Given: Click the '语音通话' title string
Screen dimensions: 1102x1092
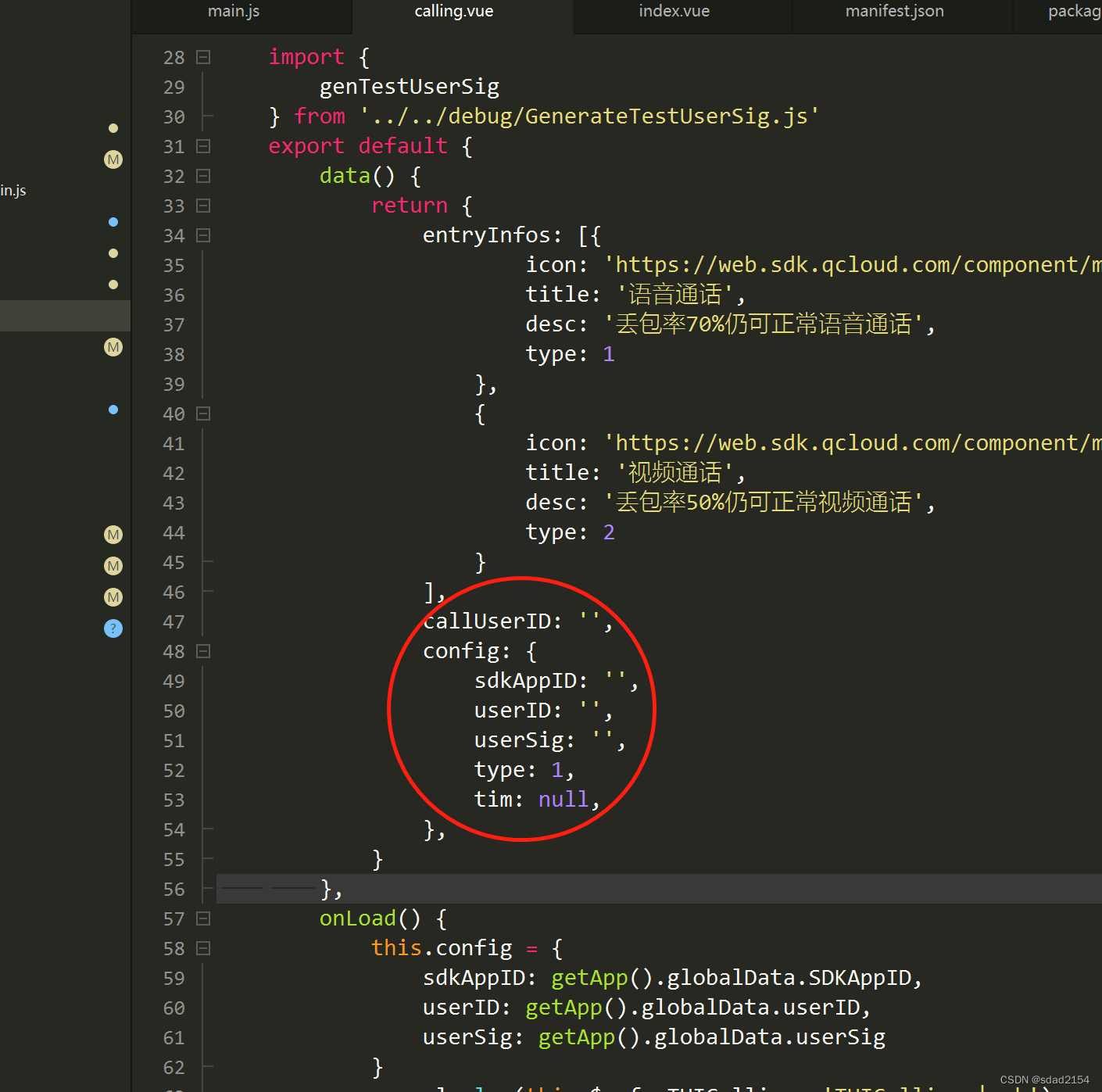Looking at the screenshot, I should tap(674, 295).
